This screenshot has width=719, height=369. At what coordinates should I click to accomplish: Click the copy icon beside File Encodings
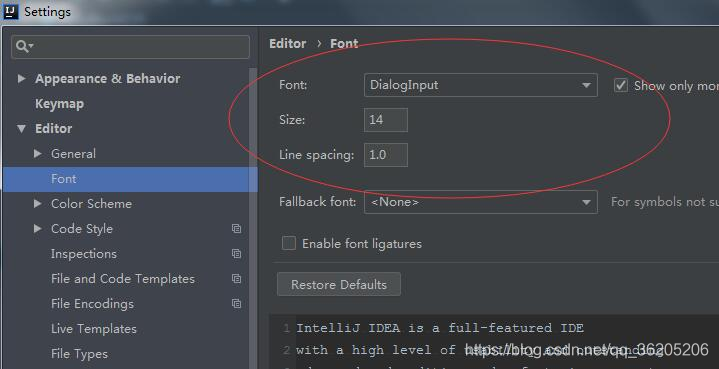237,303
